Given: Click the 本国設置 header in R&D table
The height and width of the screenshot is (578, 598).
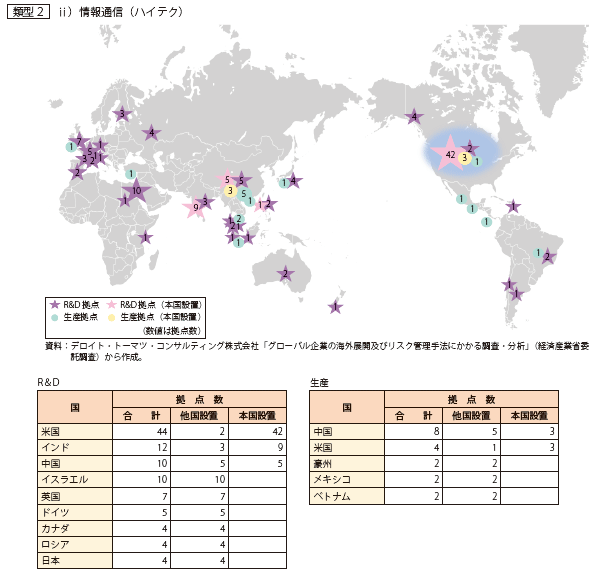Looking at the screenshot, I should point(257,416).
